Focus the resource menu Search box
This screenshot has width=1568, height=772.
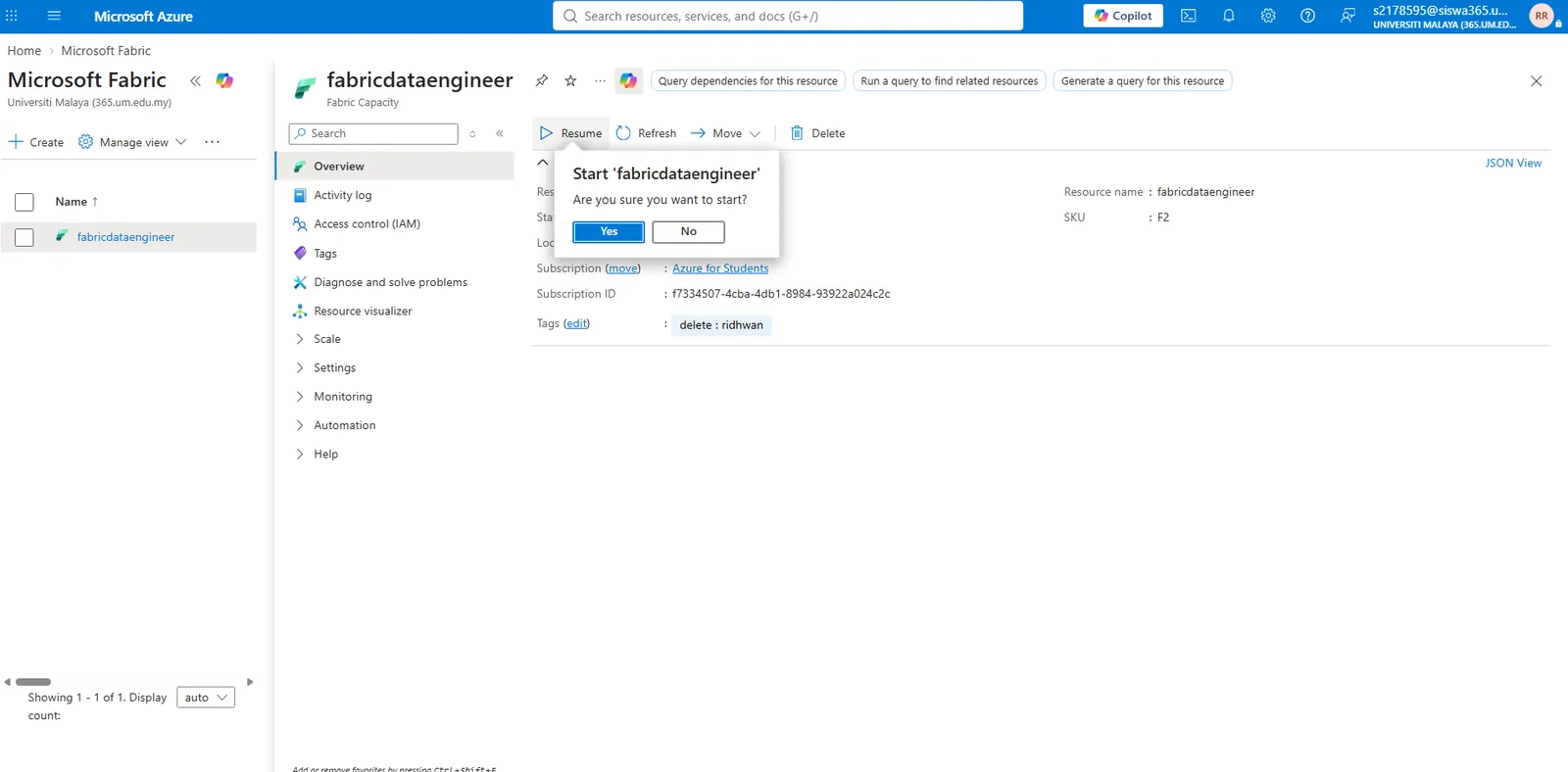(x=373, y=133)
